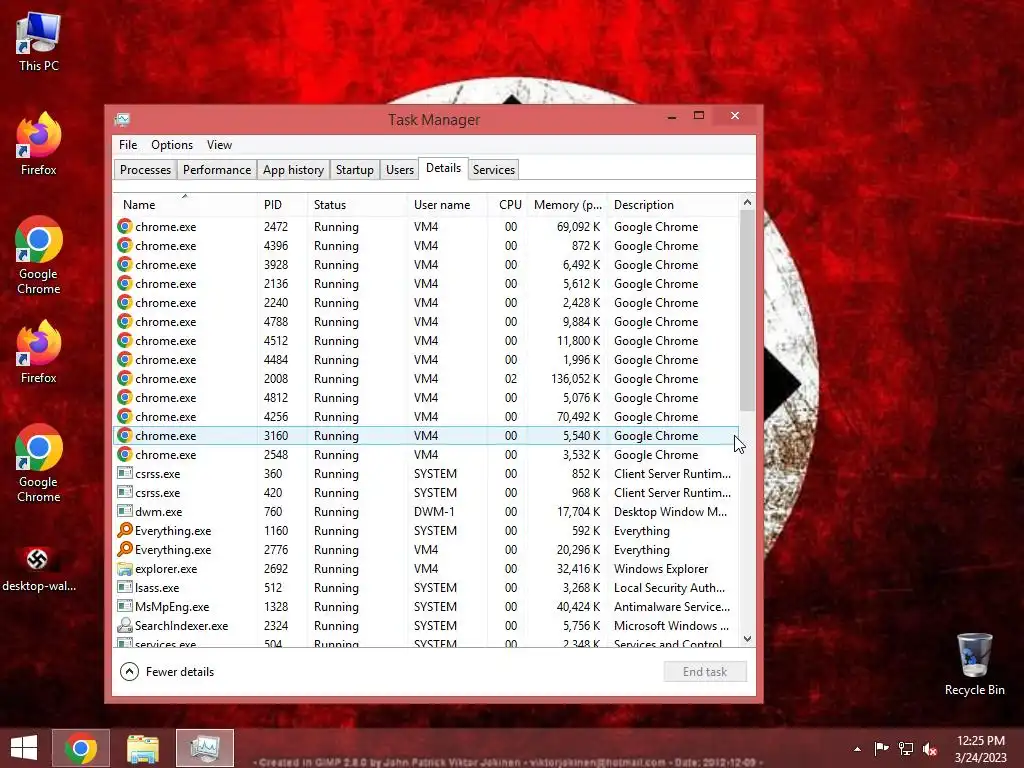This screenshot has width=1024, height=768.
Task: Select the 136,052 K memory cell
Action: coord(575,379)
